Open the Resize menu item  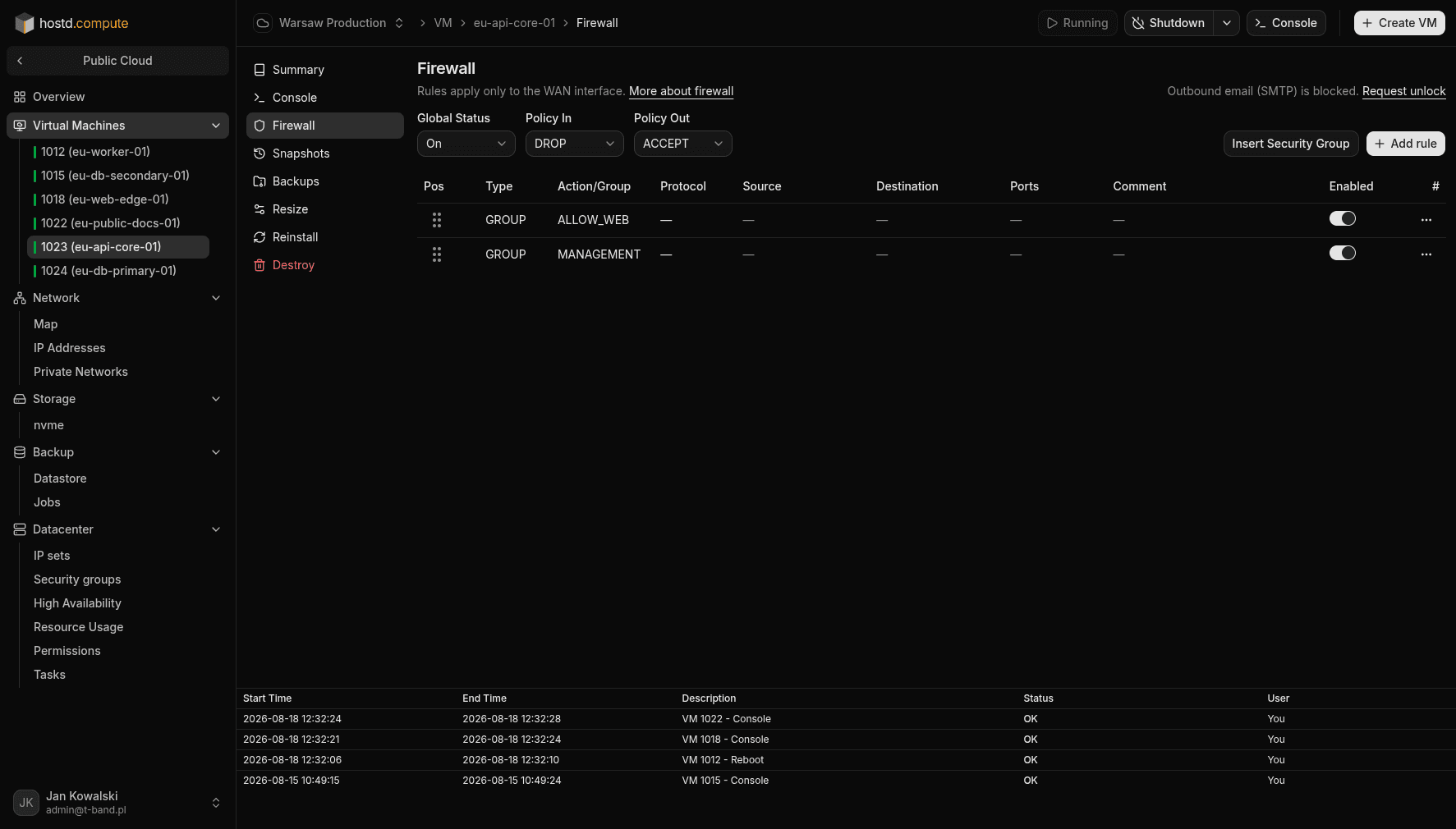325,209
